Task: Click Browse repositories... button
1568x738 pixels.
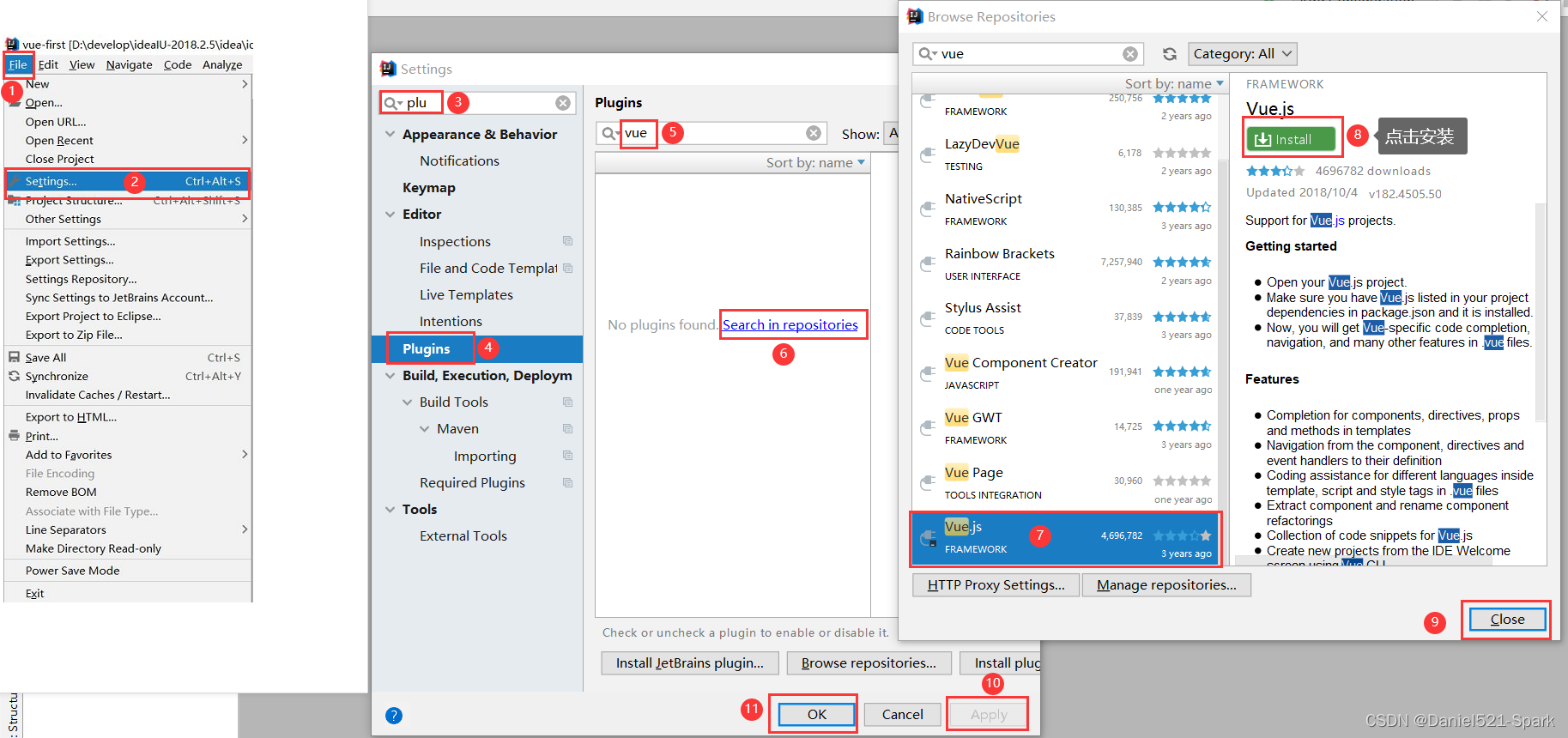Action: point(869,663)
